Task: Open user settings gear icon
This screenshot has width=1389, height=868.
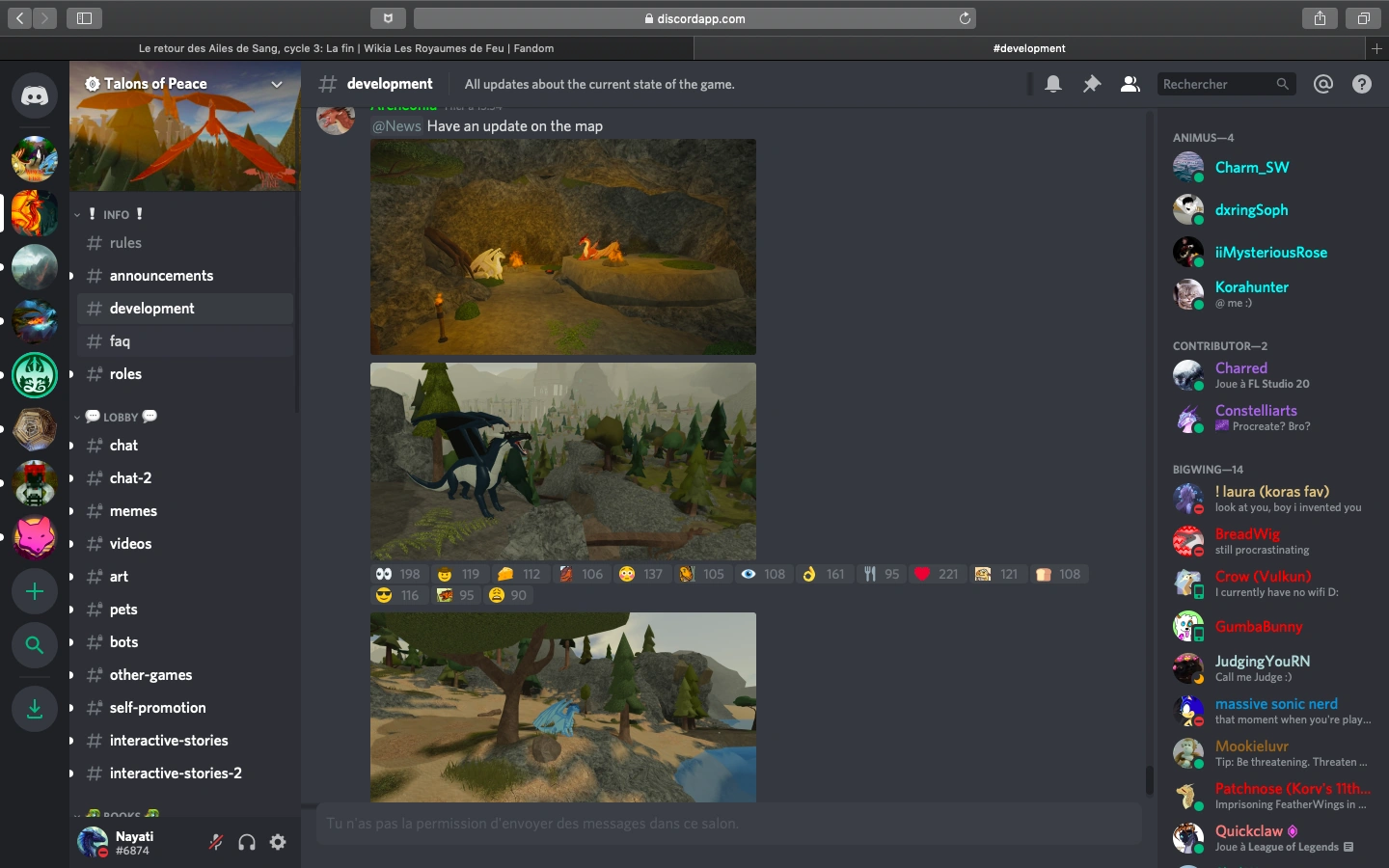Action: (278, 843)
